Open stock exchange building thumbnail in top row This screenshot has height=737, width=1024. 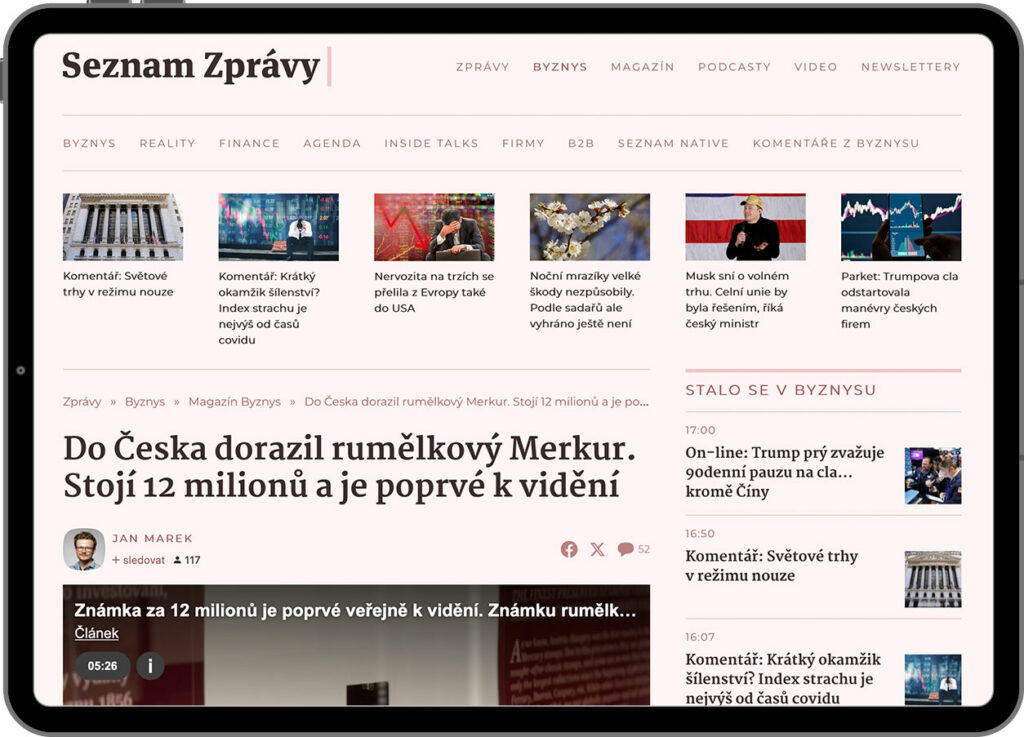pos(123,227)
